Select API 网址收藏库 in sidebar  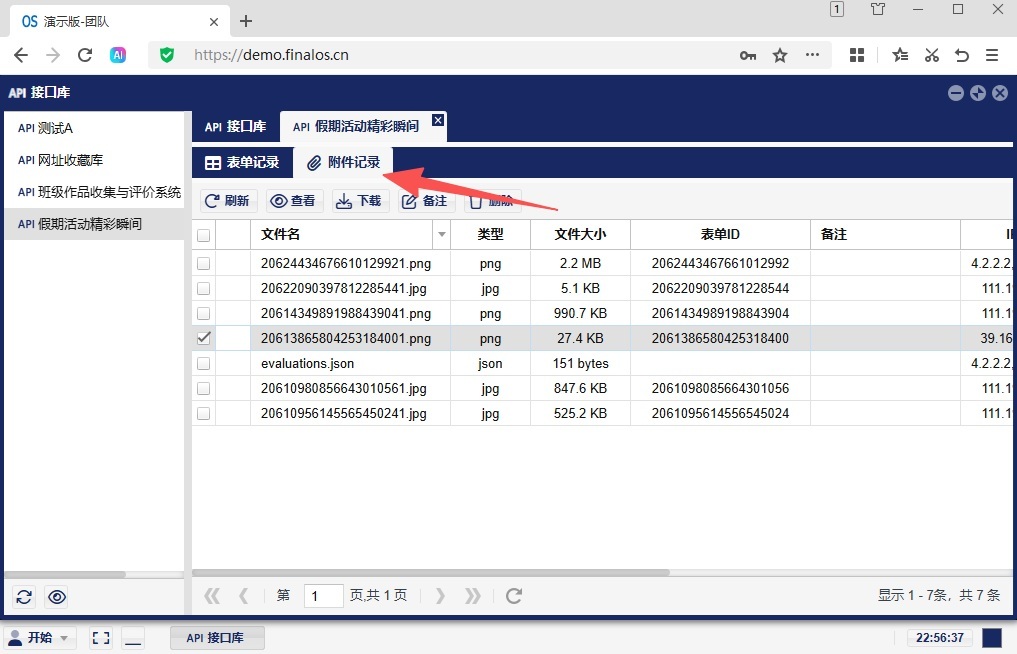pos(61,160)
